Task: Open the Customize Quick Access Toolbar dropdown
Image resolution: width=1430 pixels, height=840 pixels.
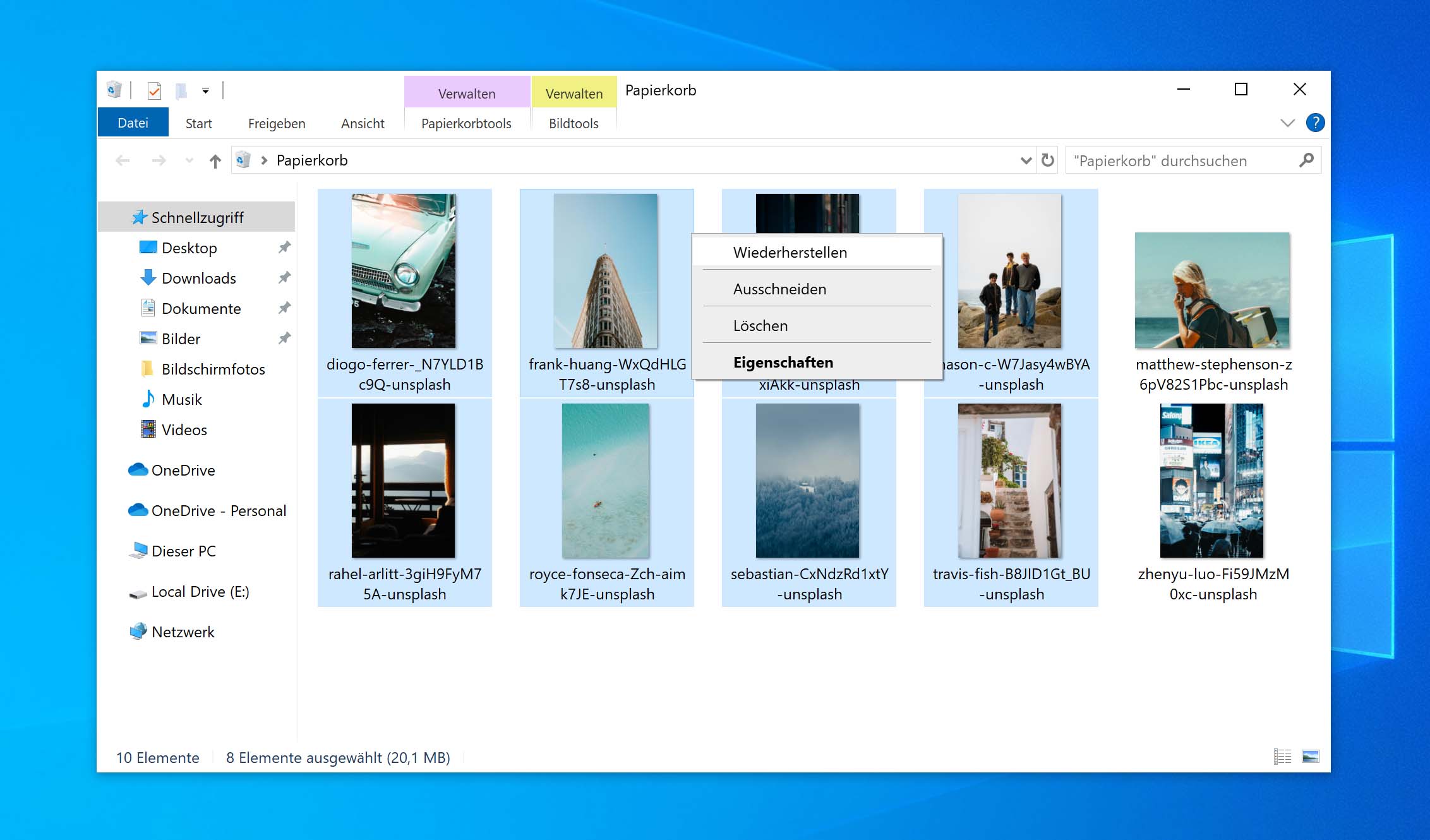Action: click(x=205, y=91)
